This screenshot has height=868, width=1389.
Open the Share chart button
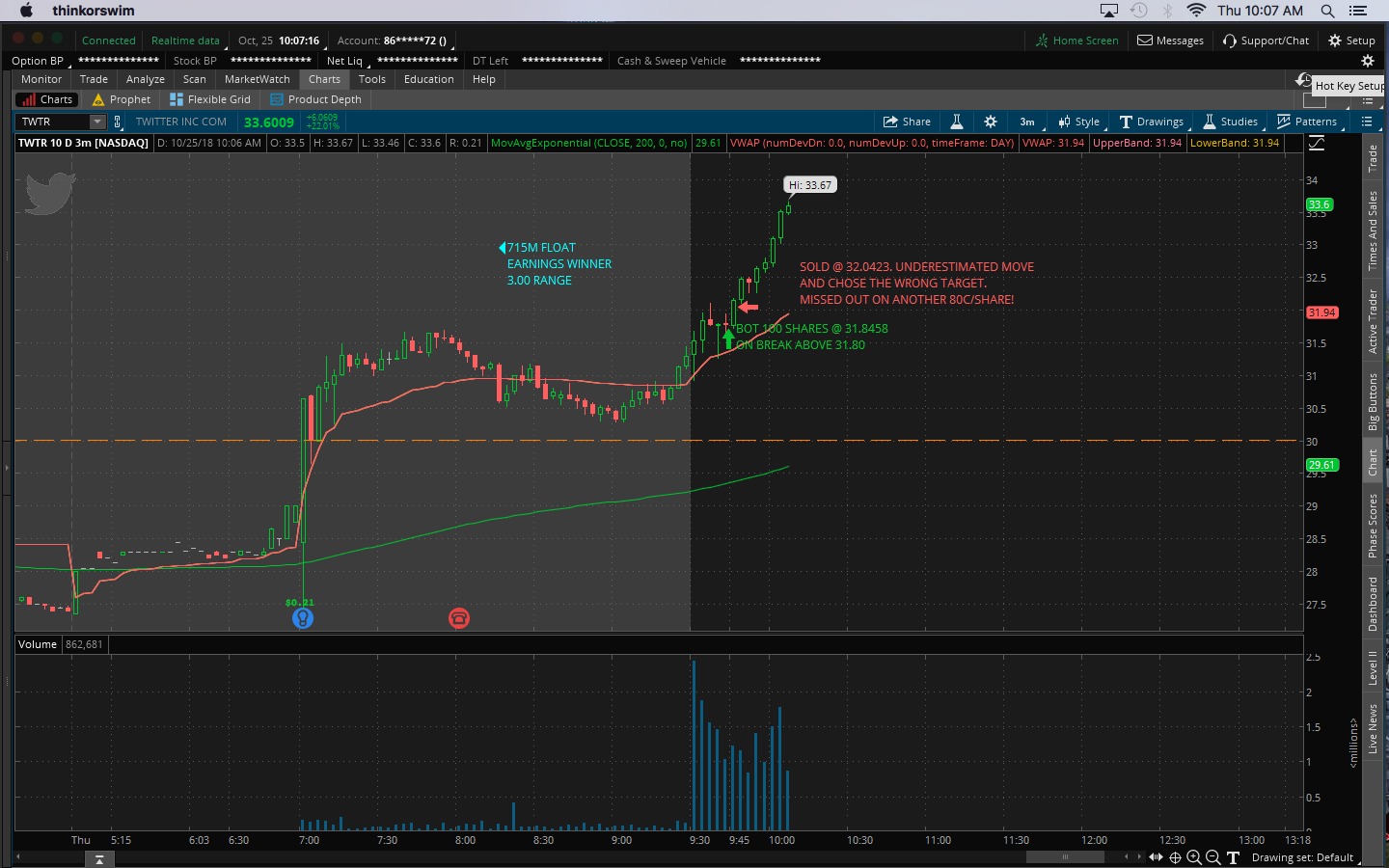907,122
